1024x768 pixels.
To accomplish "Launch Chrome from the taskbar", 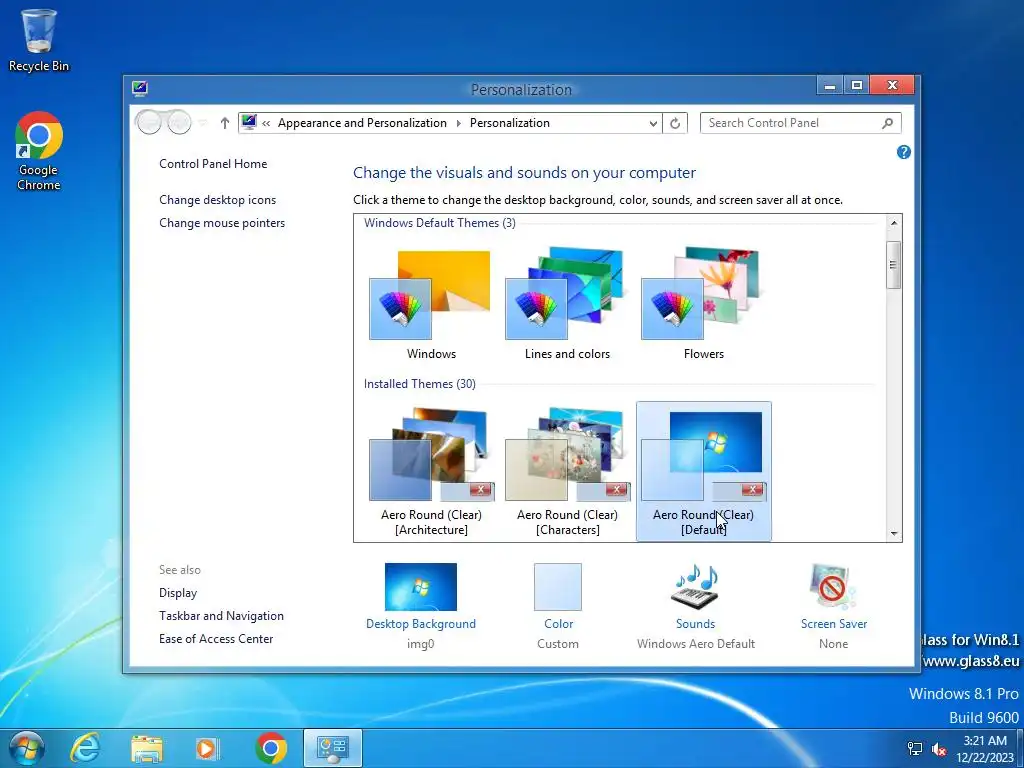I will [271, 748].
